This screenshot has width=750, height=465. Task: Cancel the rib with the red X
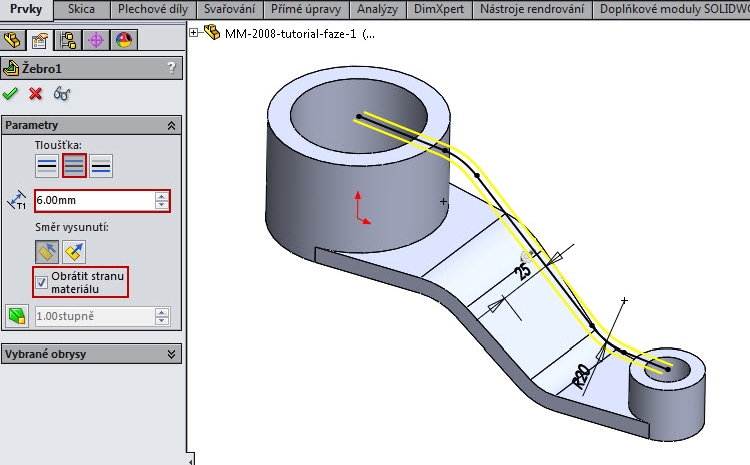[35, 93]
